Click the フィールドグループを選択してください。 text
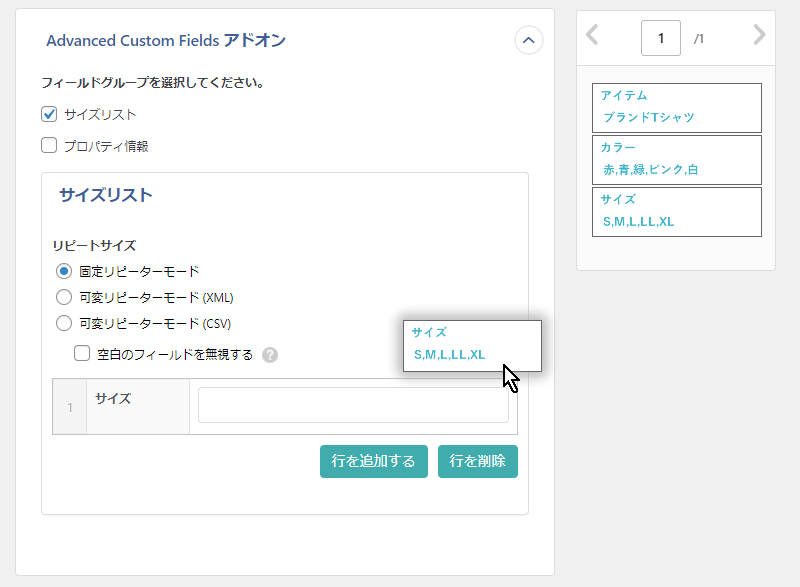800x587 pixels. coord(153,83)
